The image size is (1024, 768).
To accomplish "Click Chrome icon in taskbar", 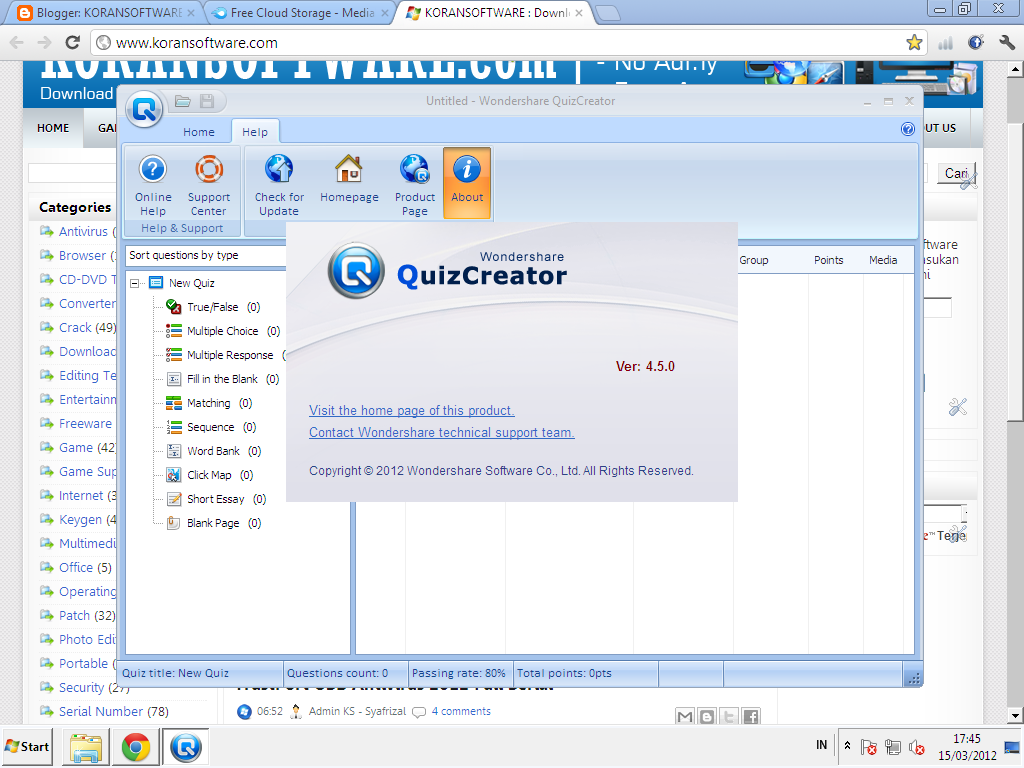I will (x=136, y=748).
